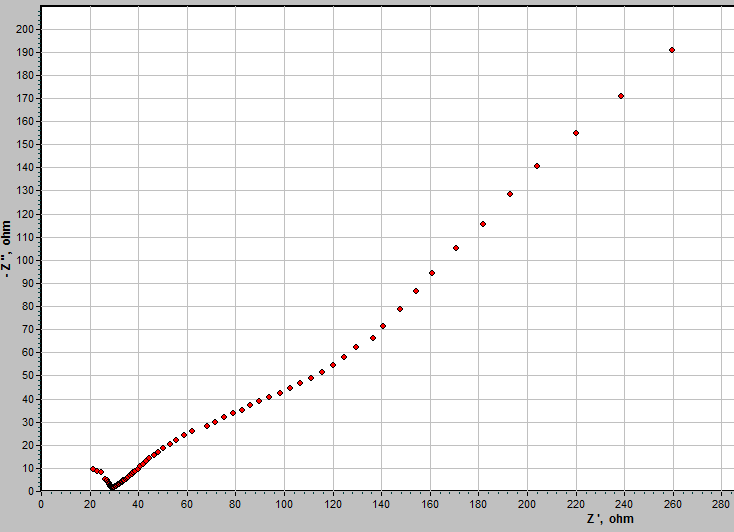Image resolution: width=734 pixels, height=532 pixels.
Task: Select the data point near Z' 238 ohm
Action: [621, 96]
